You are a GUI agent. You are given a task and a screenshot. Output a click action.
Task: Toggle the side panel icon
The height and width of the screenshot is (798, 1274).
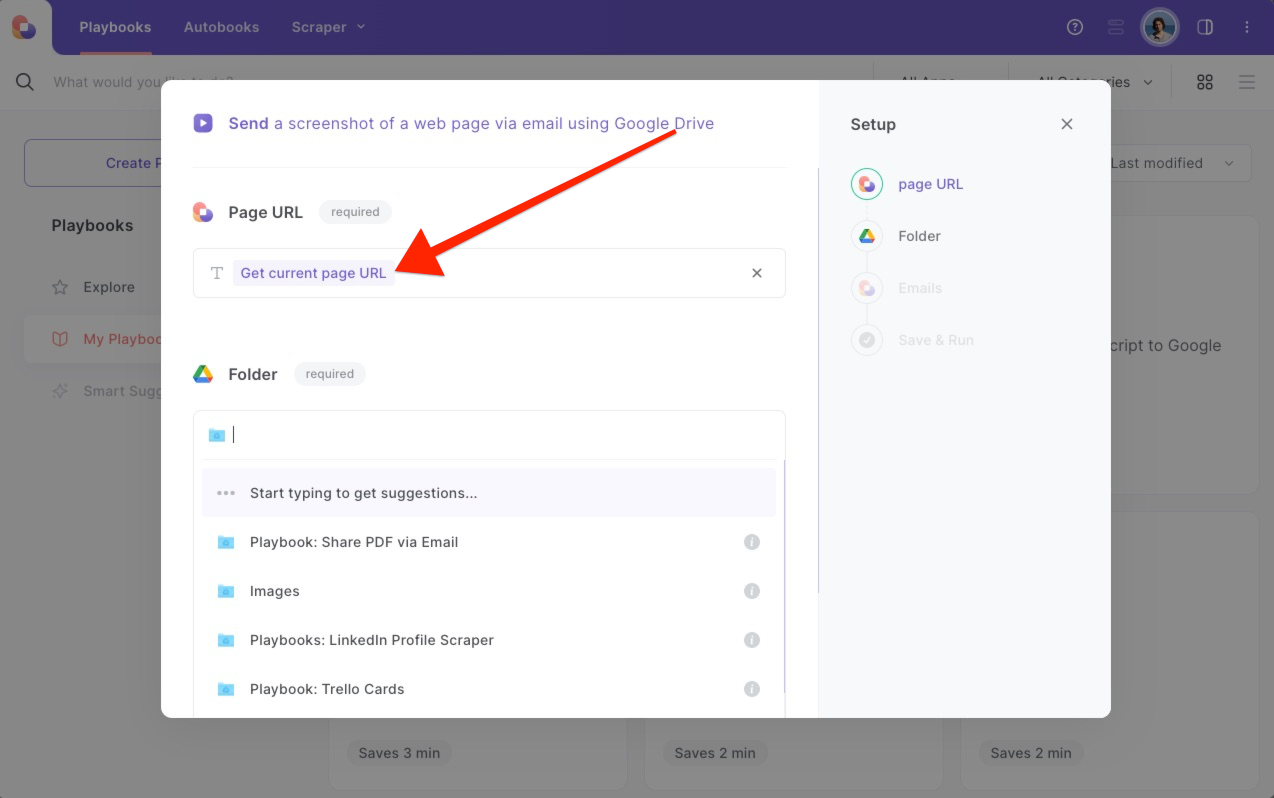point(1205,27)
